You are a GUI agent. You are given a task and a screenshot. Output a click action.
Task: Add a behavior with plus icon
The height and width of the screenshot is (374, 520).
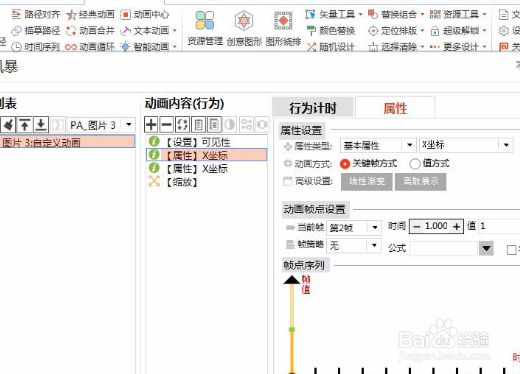click(x=151, y=125)
